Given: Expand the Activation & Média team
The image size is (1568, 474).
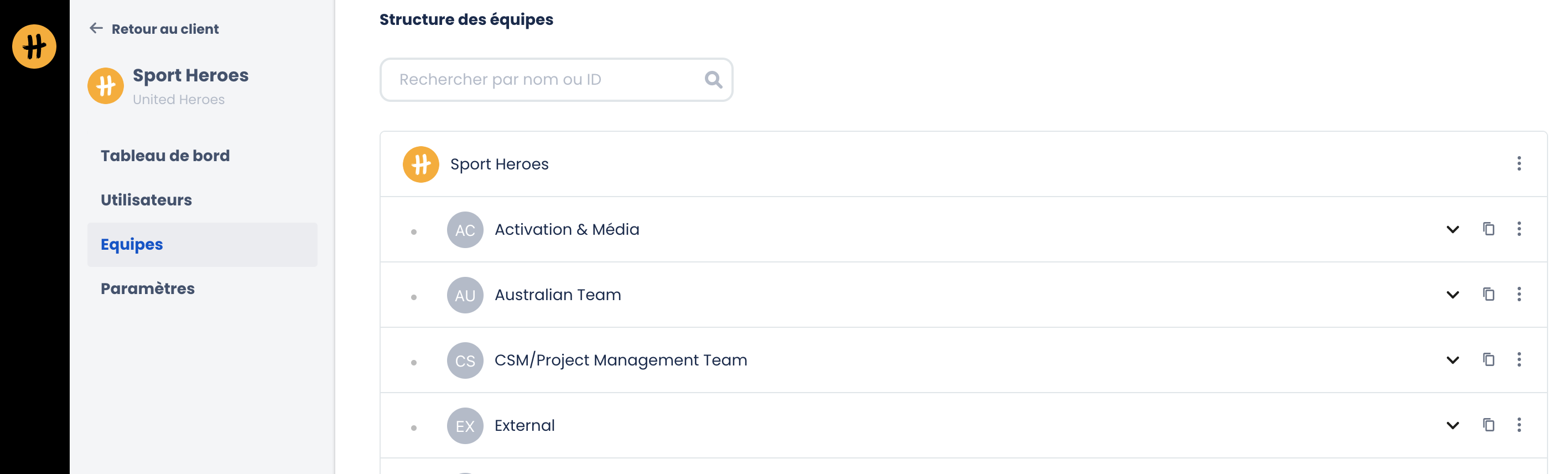Looking at the screenshot, I should click(1452, 230).
